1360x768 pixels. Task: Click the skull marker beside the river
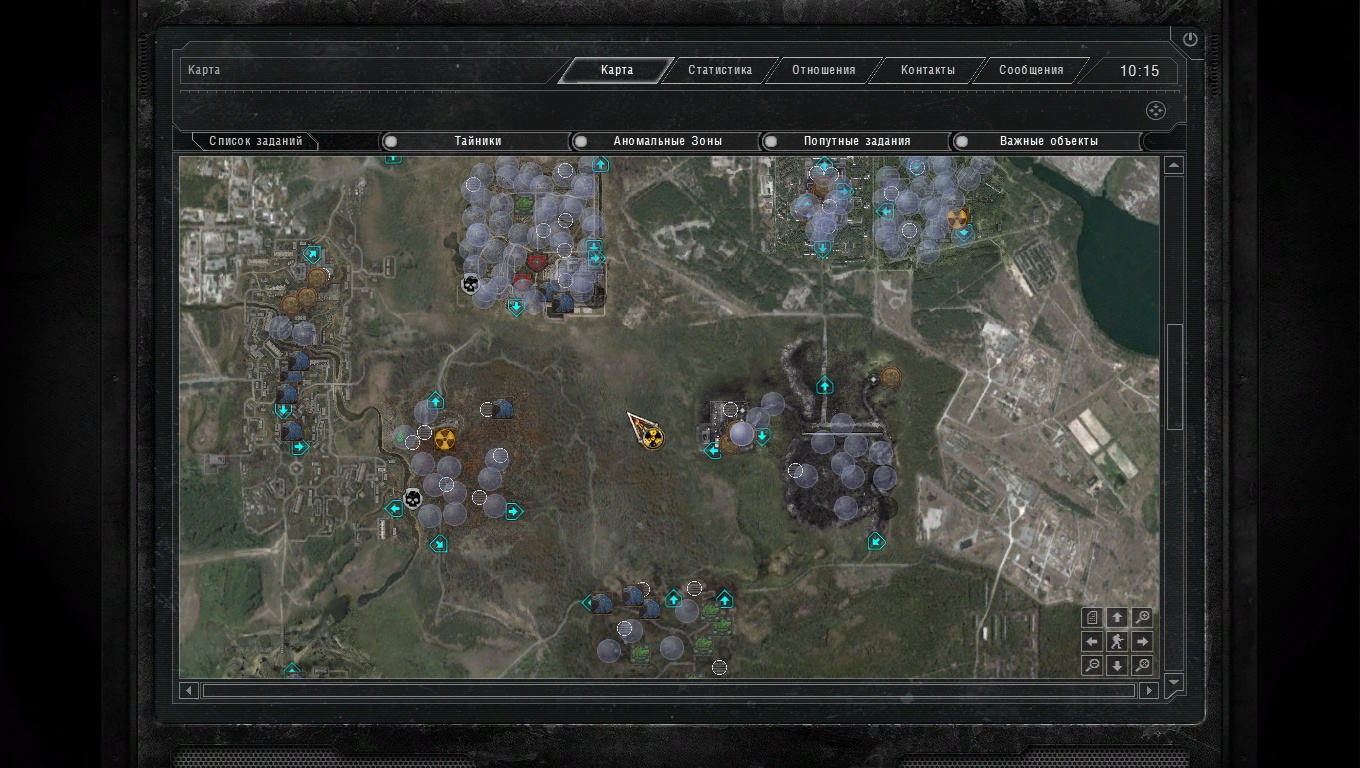tap(412, 498)
